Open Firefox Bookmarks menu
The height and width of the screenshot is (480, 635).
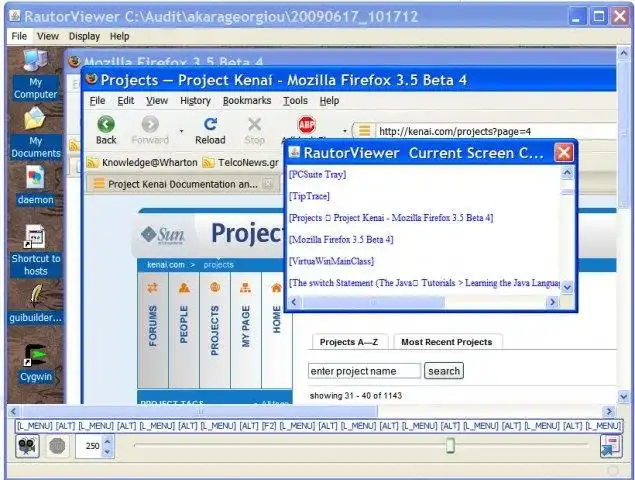point(247,100)
